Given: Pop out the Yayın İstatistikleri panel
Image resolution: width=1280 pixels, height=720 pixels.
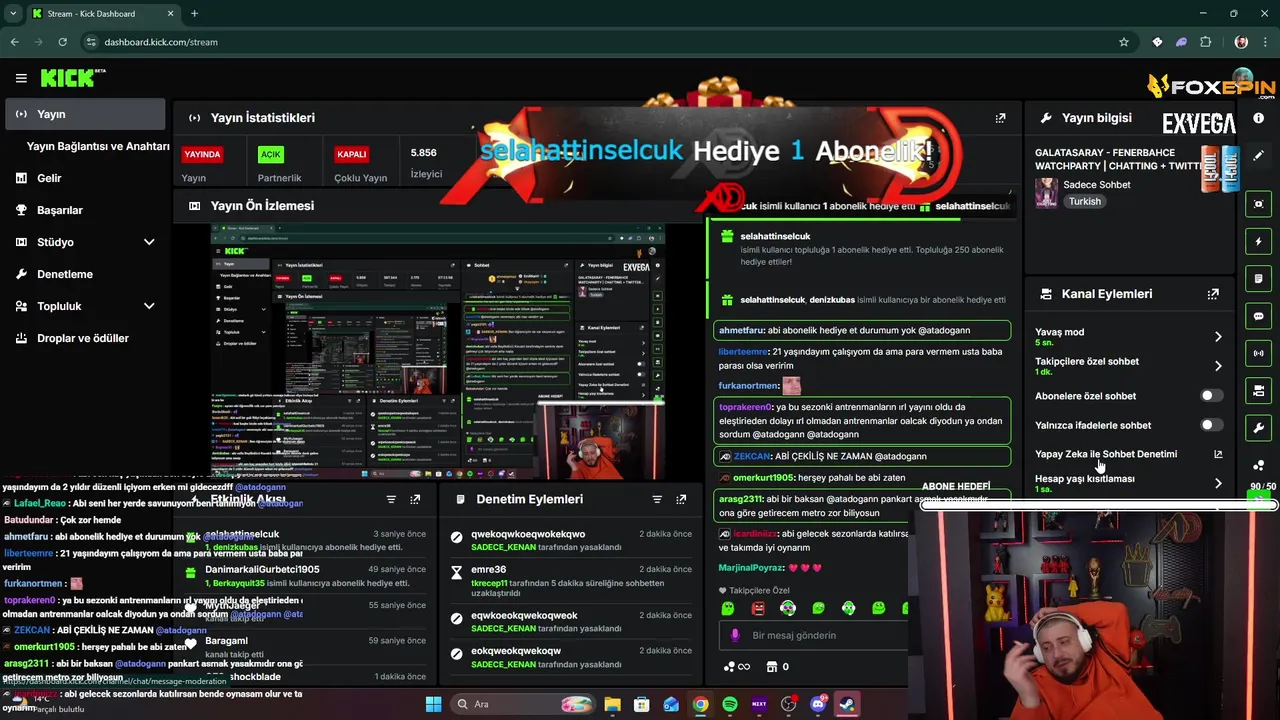Looking at the screenshot, I should 1000,118.
